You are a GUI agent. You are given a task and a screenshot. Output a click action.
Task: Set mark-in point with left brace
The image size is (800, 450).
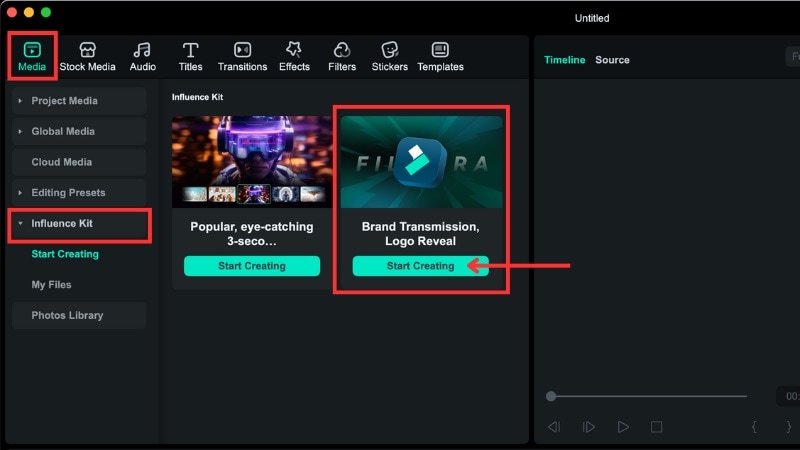click(x=754, y=427)
